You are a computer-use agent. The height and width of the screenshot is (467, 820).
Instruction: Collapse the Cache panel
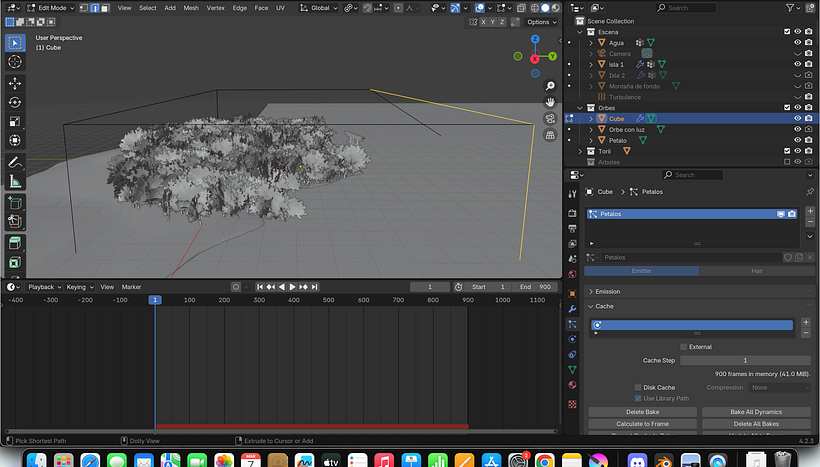point(591,306)
